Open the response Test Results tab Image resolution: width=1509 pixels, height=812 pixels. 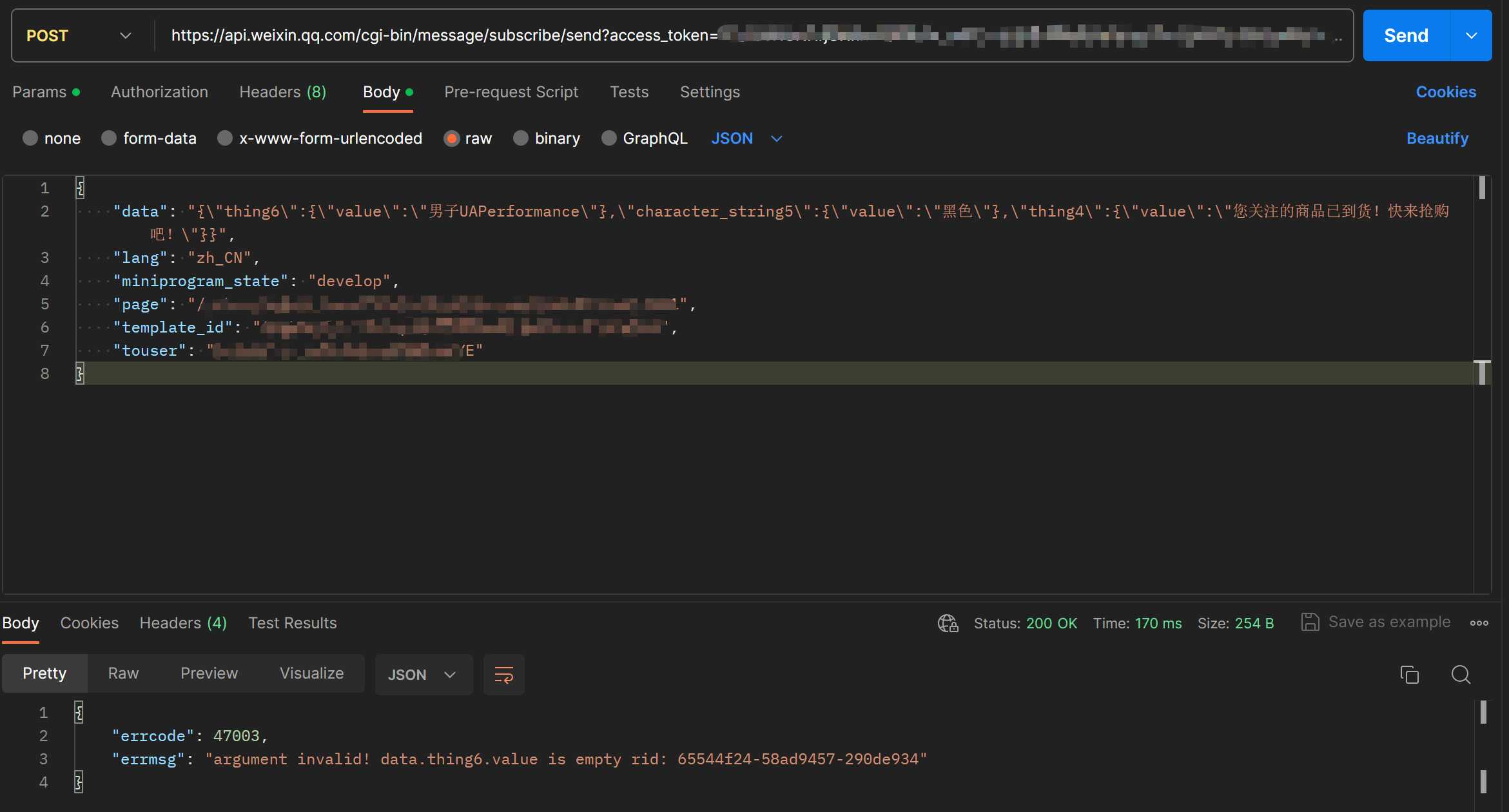[x=293, y=623]
